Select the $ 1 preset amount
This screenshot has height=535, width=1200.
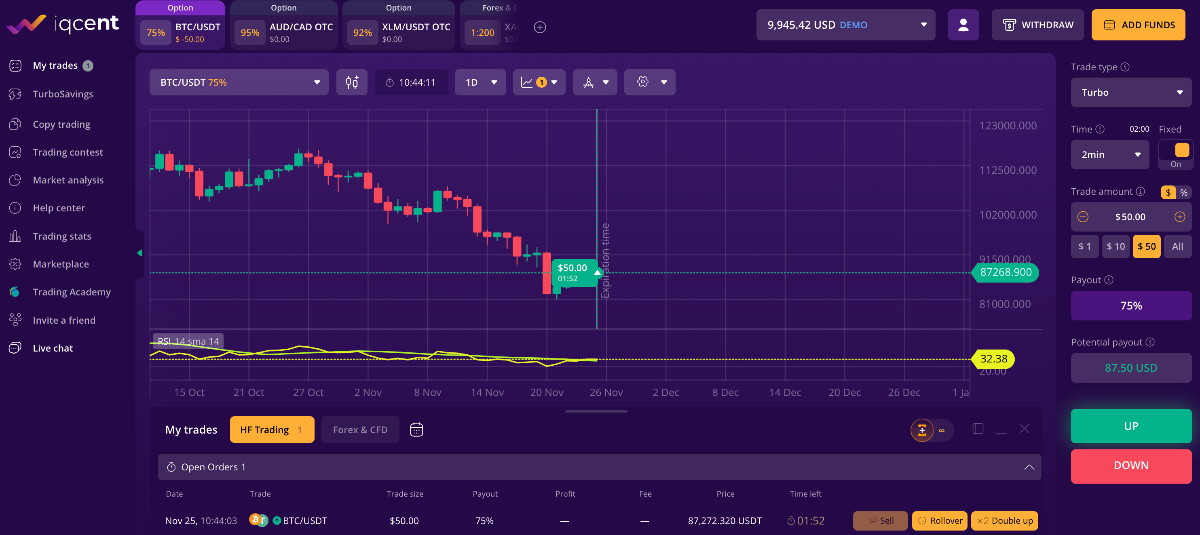coord(1084,246)
